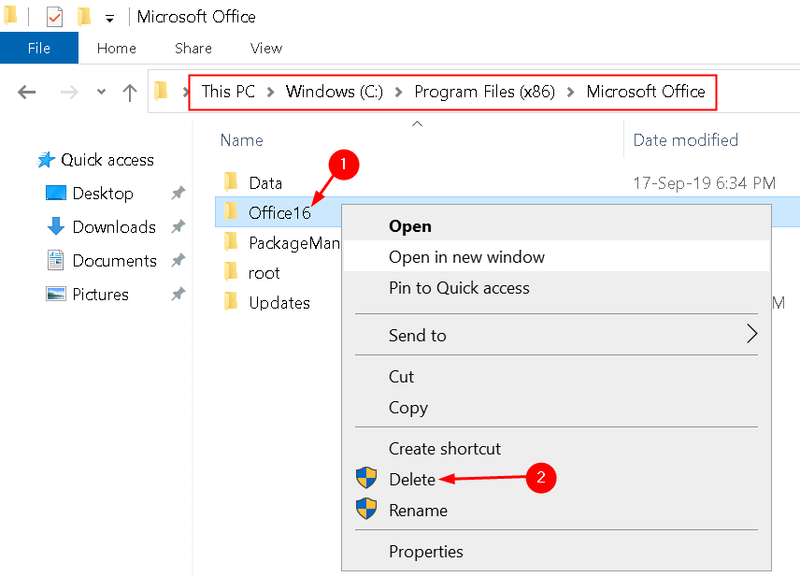The height and width of the screenshot is (577, 800).
Task: Click This PC in the address path
Action: [228, 91]
